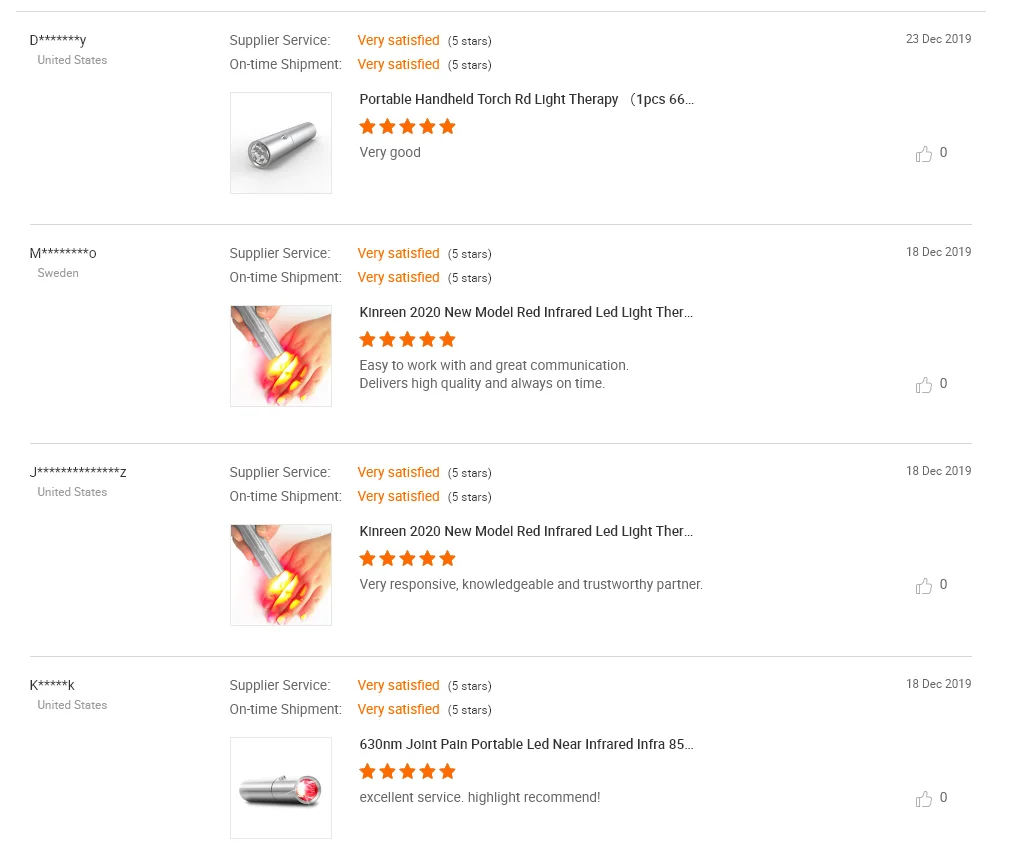Click reviewer name K*****k
1015x852 pixels.
click(x=52, y=686)
